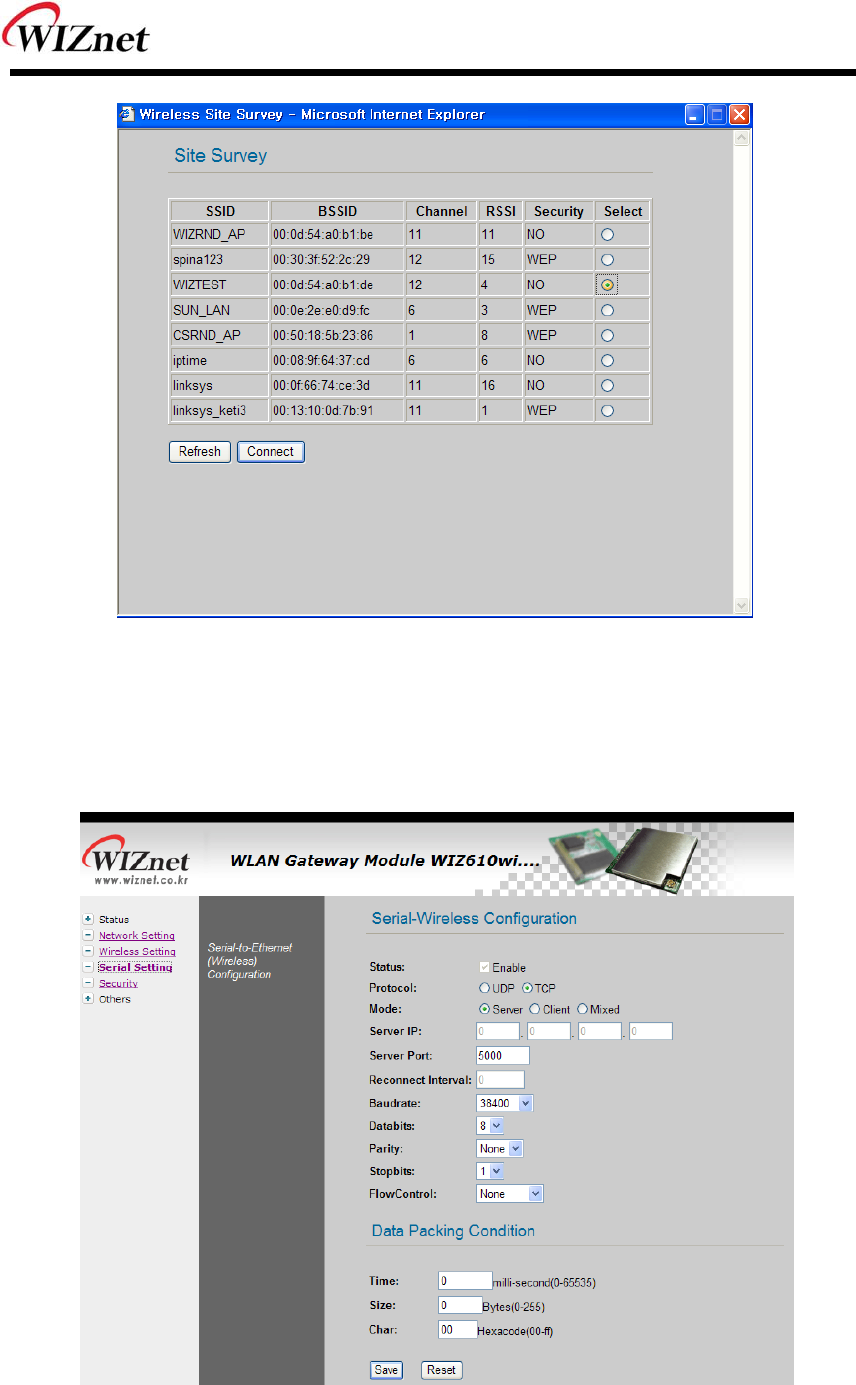Minimize the Wireless Site Survey window
This screenshot has width=856, height=1385.
(x=696, y=115)
